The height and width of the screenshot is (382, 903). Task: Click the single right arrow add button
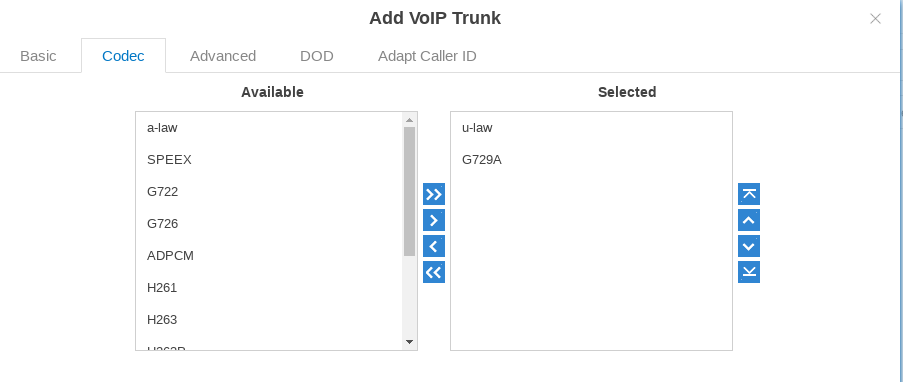[x=434, y=220]
